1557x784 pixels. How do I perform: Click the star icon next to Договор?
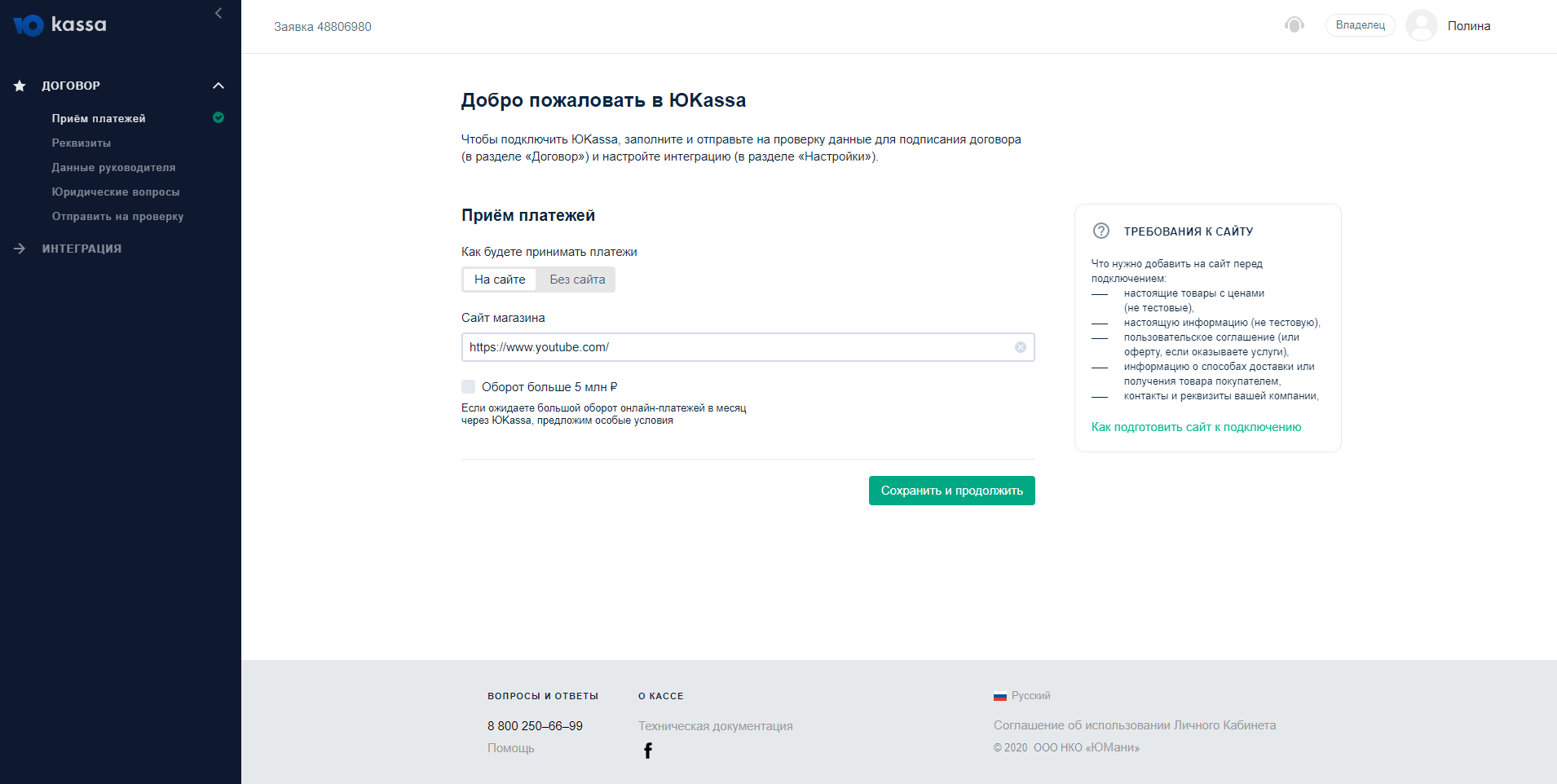(x=20, y=86)
